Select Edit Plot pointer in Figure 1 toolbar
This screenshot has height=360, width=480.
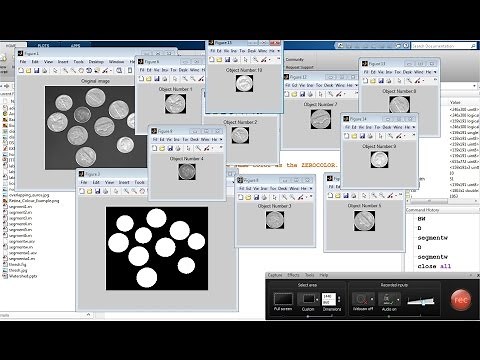pyautogui.click(x=55, y=70)
